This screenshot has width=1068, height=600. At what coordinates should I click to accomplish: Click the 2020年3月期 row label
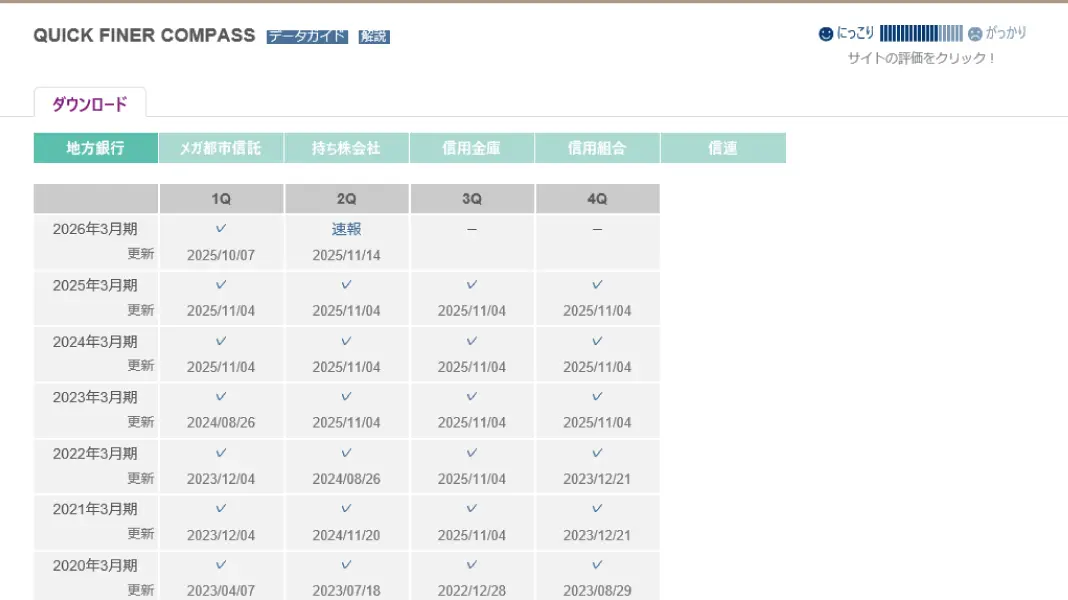pos(95,566)
